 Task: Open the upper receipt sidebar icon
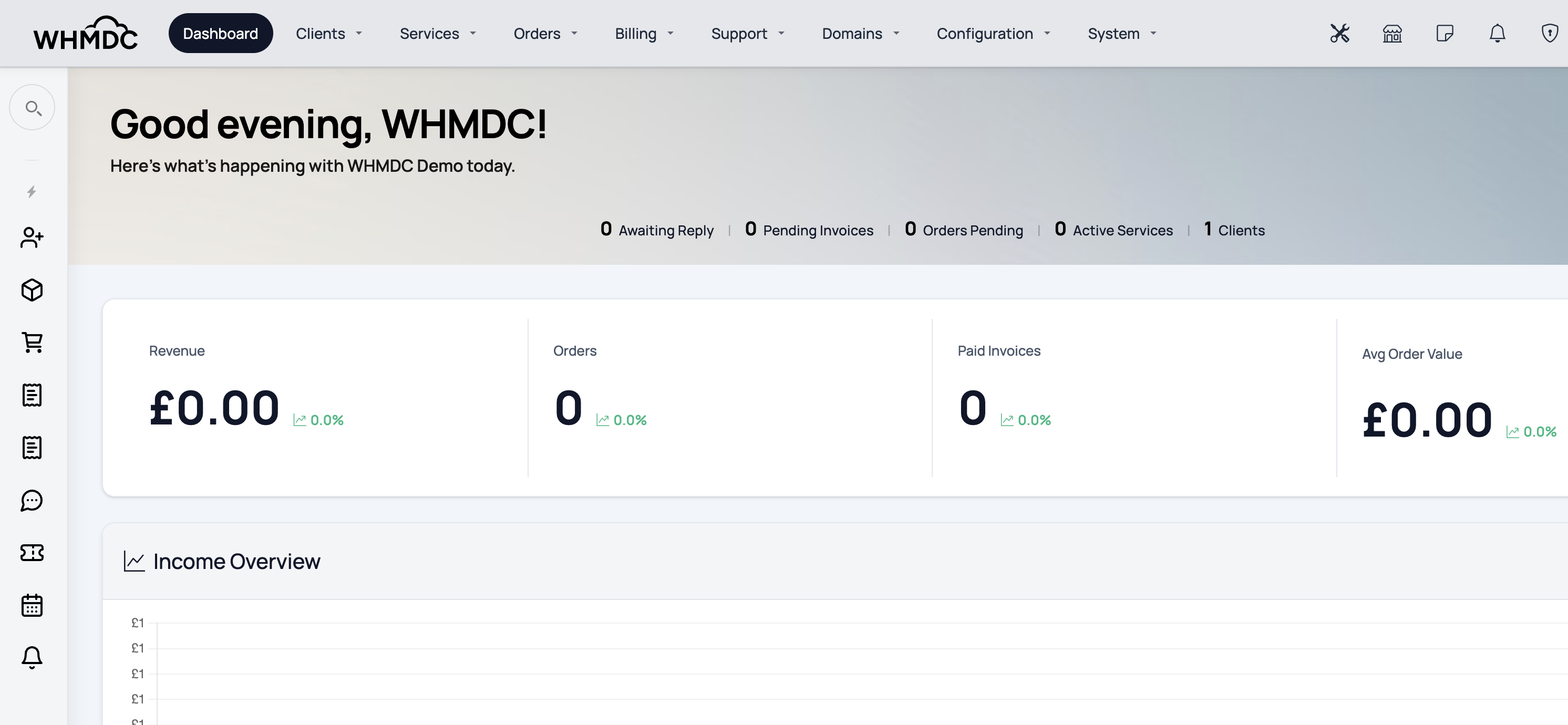coord(32,395)
